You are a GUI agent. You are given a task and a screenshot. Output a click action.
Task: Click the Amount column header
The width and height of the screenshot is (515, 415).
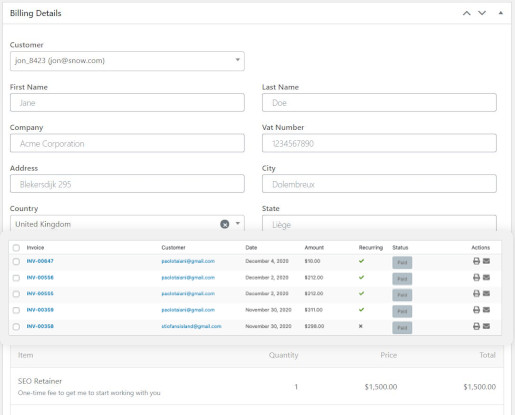(314, 247)
